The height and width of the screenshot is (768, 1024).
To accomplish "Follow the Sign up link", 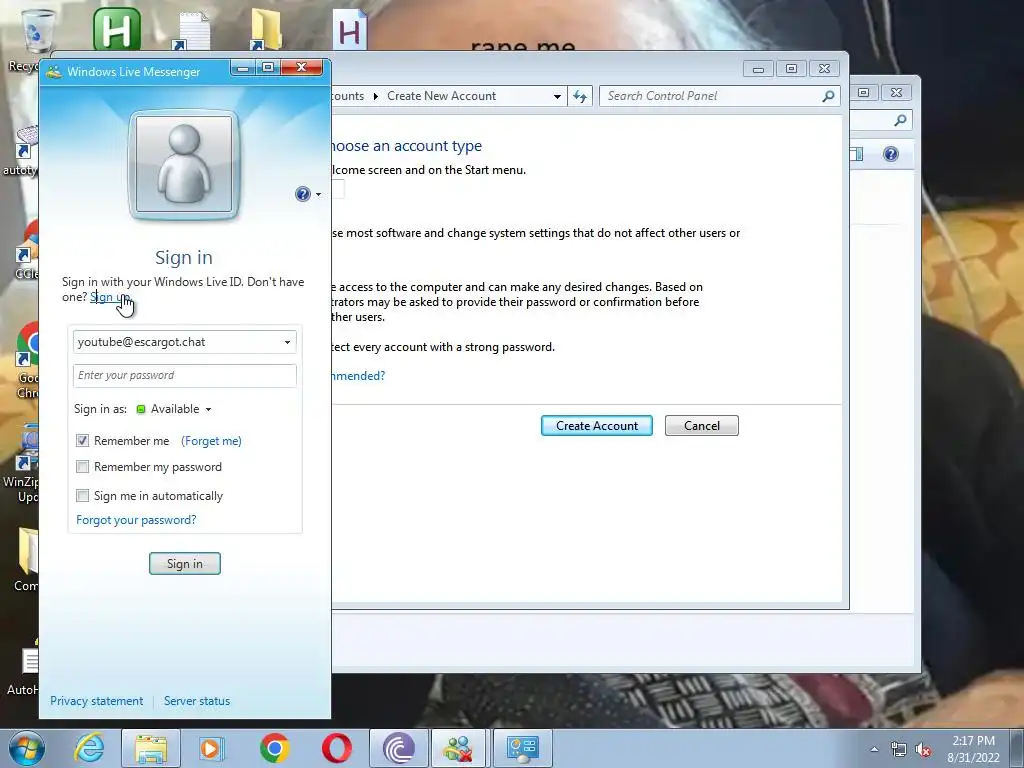I will pyautogui.click(x=110, y=297).
